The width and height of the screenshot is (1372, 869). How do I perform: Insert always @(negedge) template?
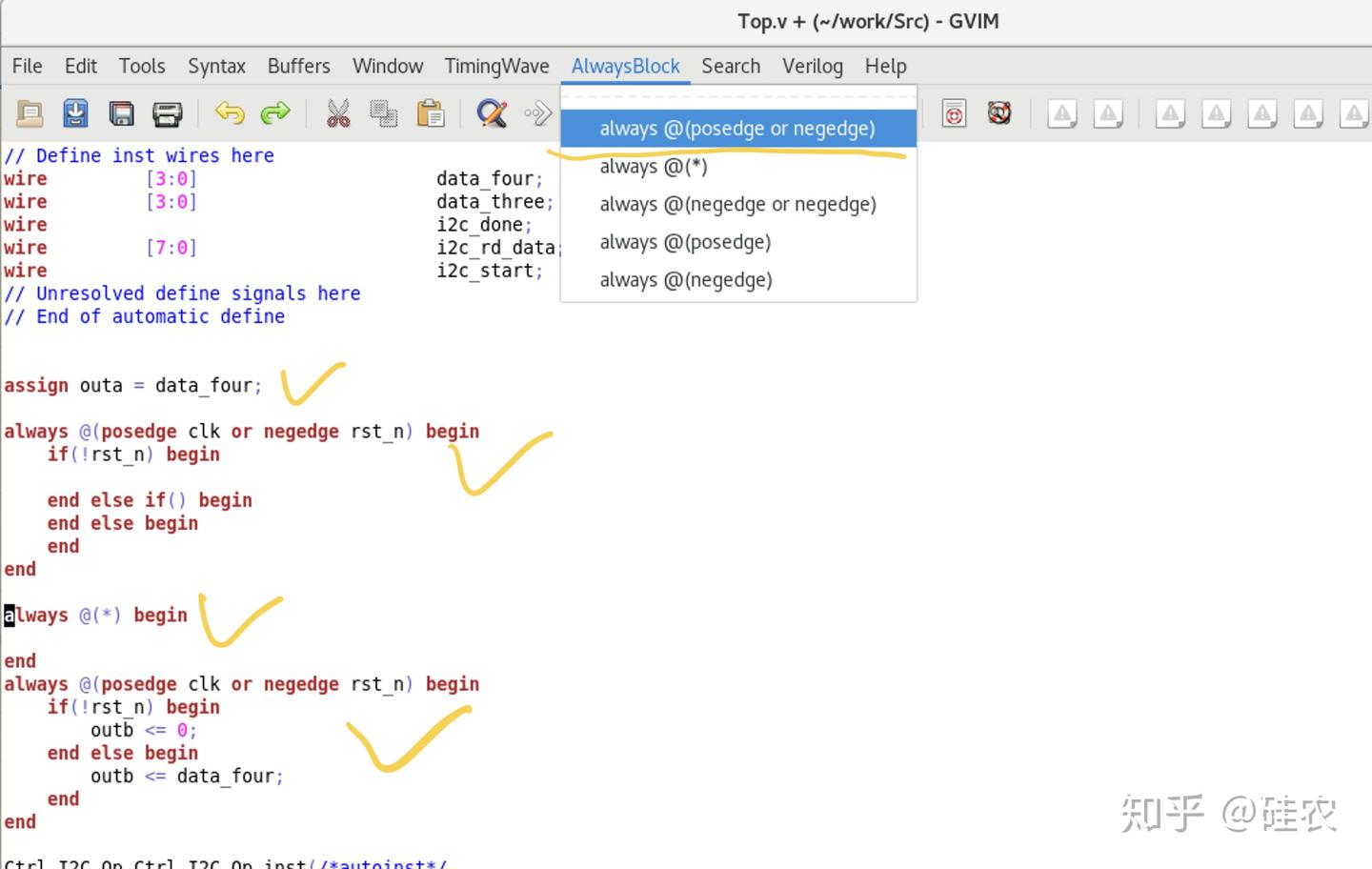(686, 279)
